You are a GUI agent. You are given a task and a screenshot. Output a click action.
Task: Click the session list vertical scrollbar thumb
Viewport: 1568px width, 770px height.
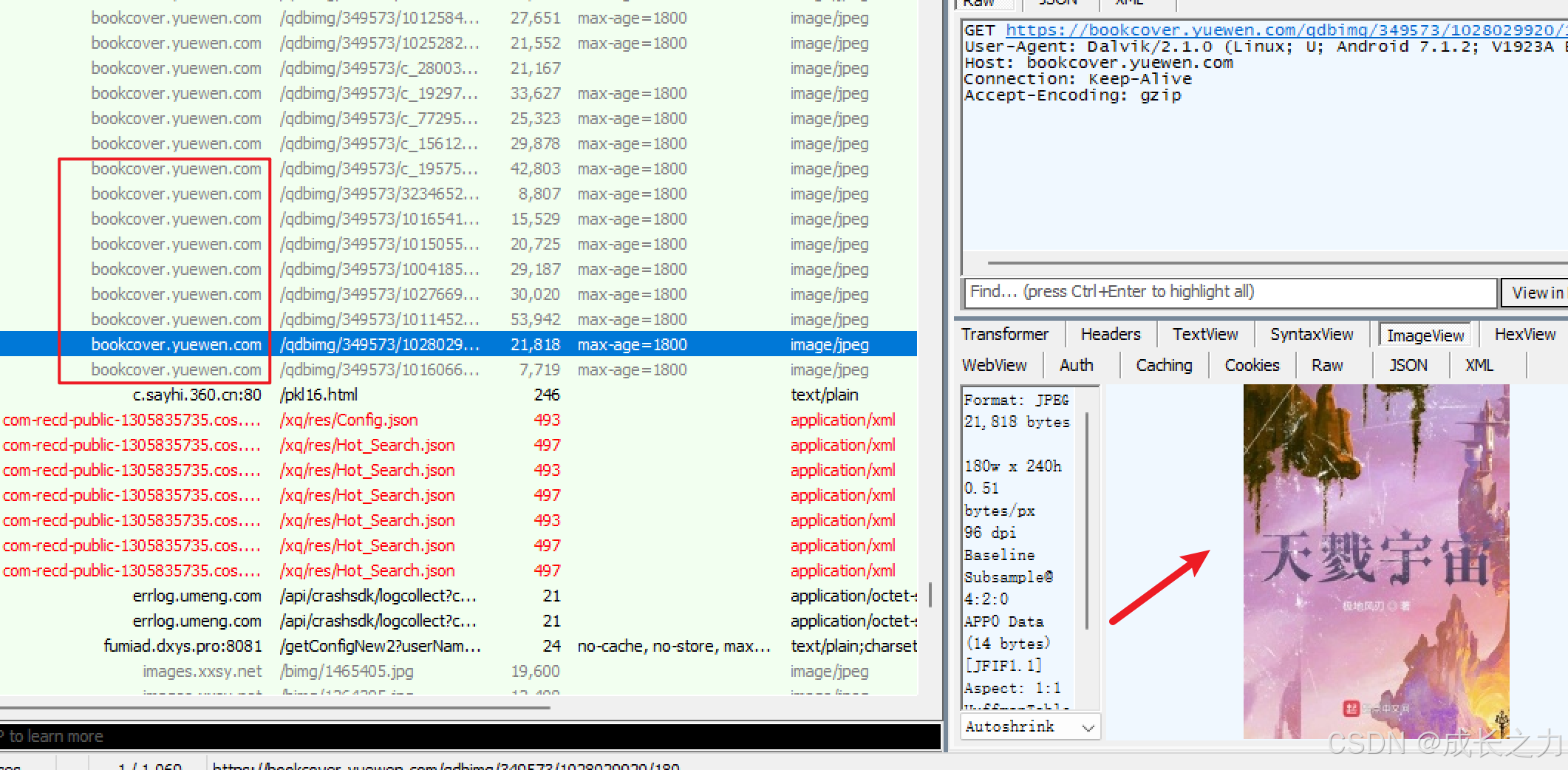930,595
